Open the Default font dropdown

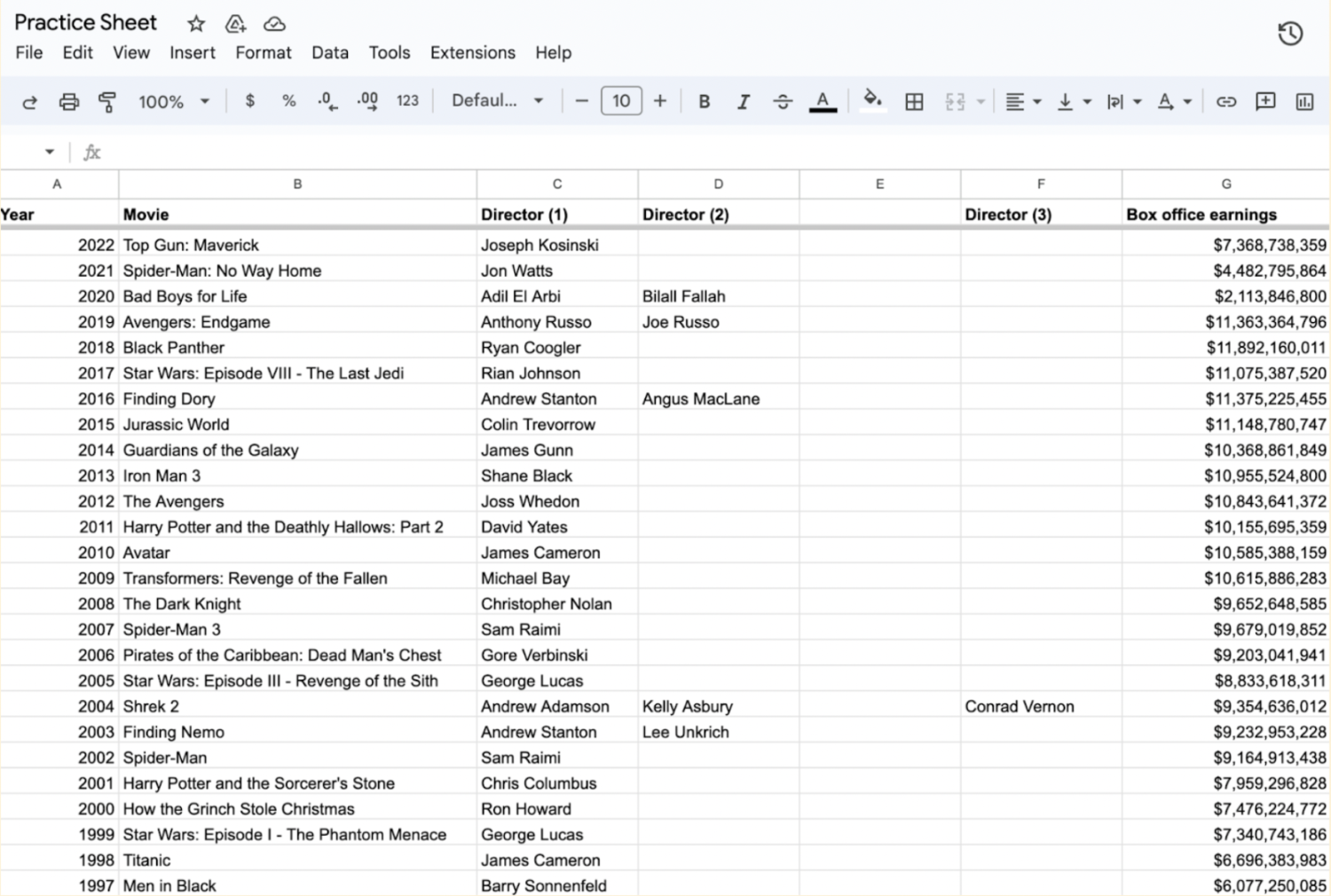point(497,100)
